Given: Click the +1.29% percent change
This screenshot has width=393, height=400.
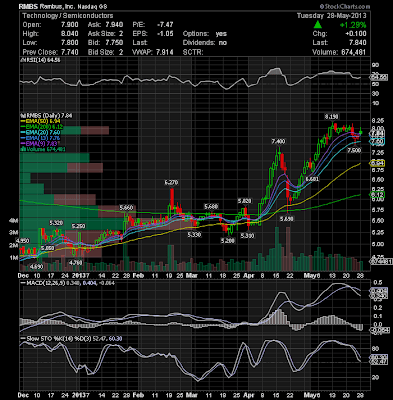Looking at the screenshot, I should pos(353,25).
